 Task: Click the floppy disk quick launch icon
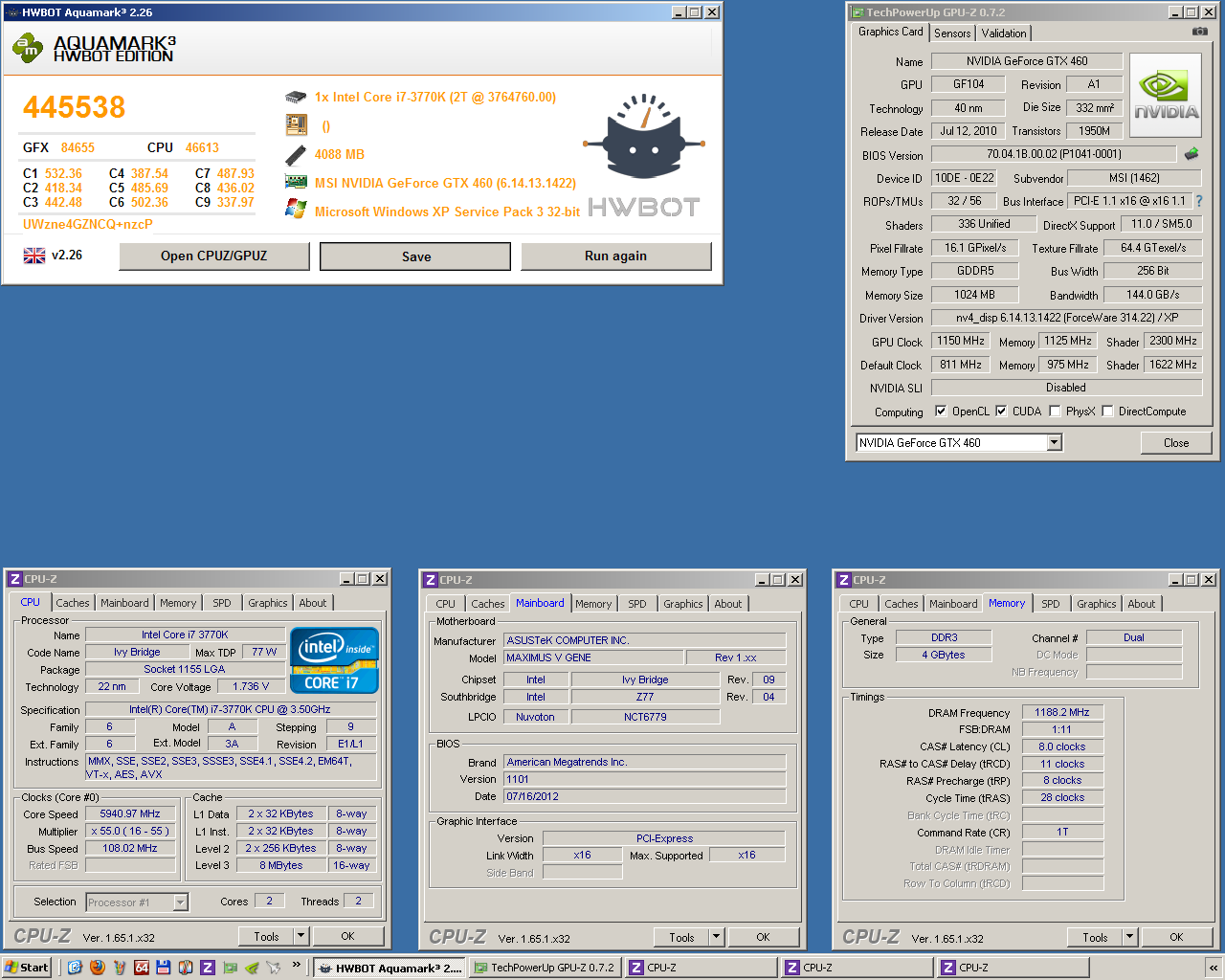tap(163, 968)
